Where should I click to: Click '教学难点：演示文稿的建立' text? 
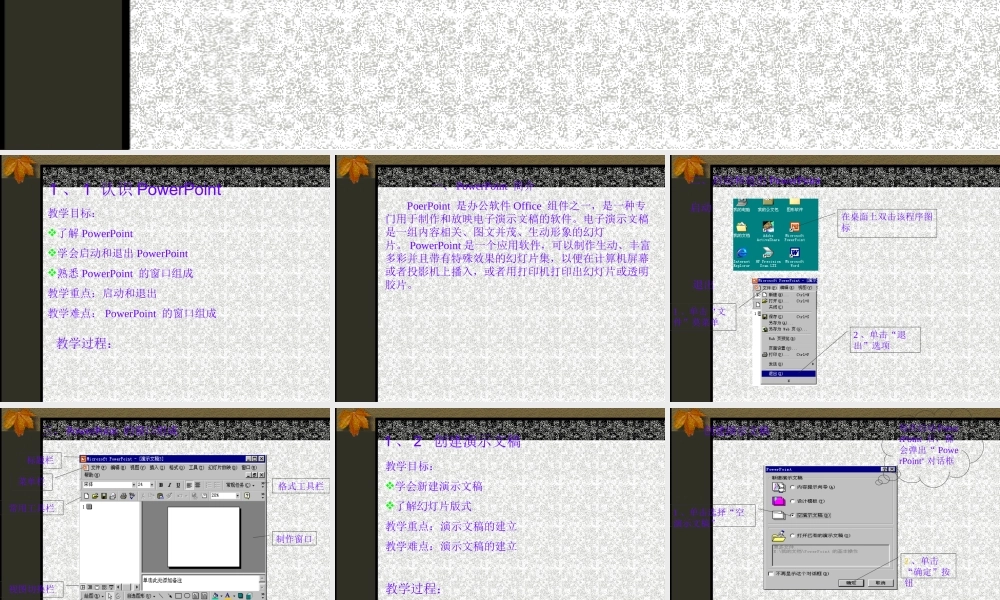451,546
